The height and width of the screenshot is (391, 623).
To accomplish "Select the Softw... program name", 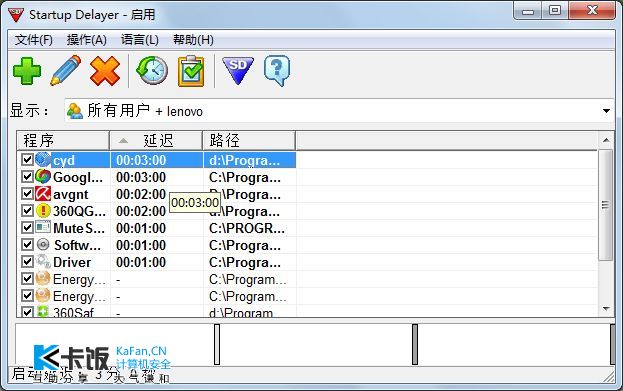I will tap(77, 246).
